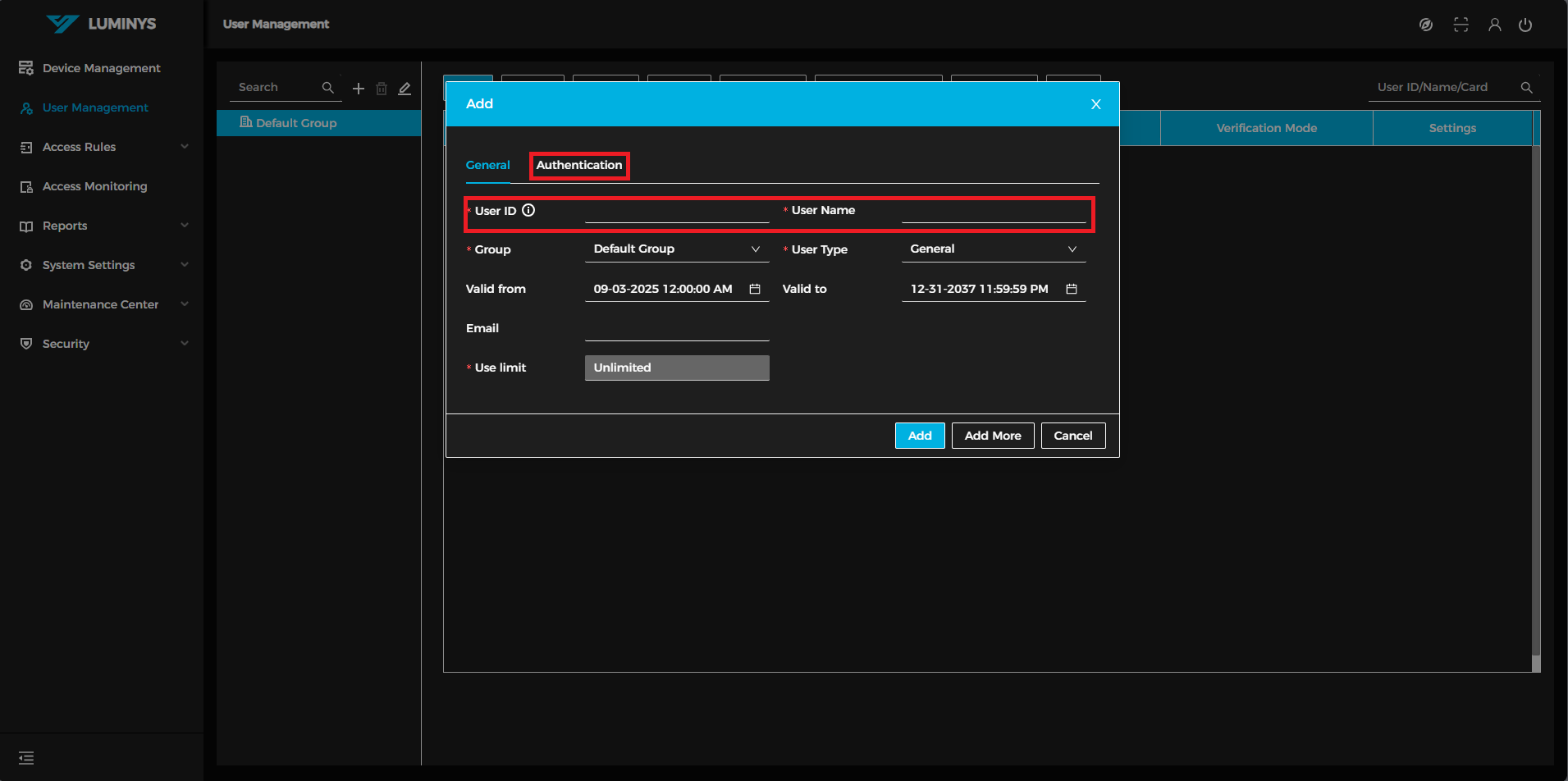The width and height of the screenshot is (1568, 781).
Task: Open the User Type dropdown
Action: click(993, 249)
